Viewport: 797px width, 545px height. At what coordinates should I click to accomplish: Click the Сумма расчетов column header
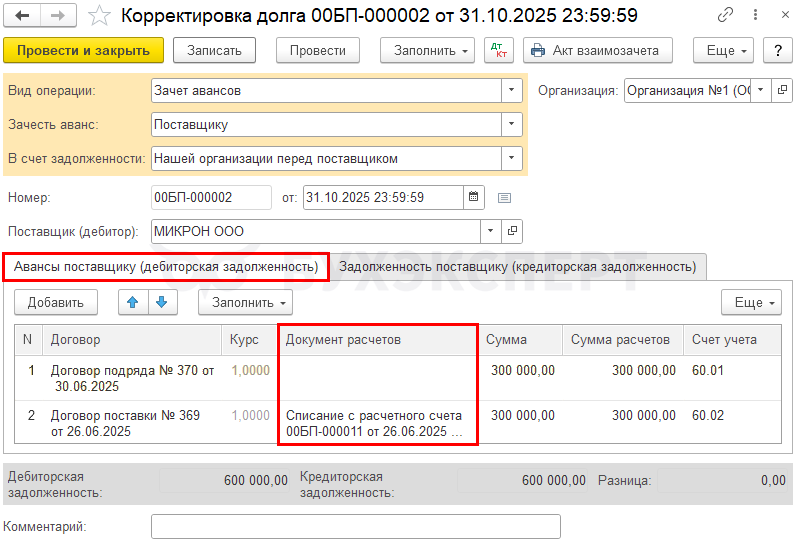[x=623, y=340]
